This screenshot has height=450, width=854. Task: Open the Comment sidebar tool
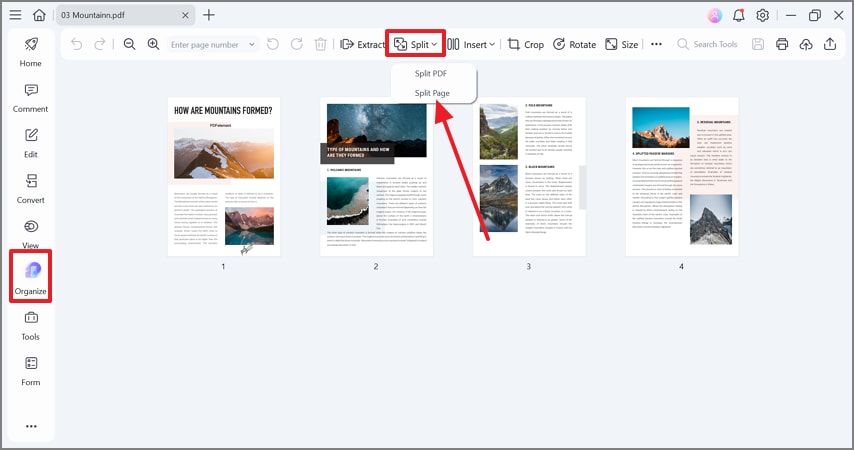coord(30,98)
